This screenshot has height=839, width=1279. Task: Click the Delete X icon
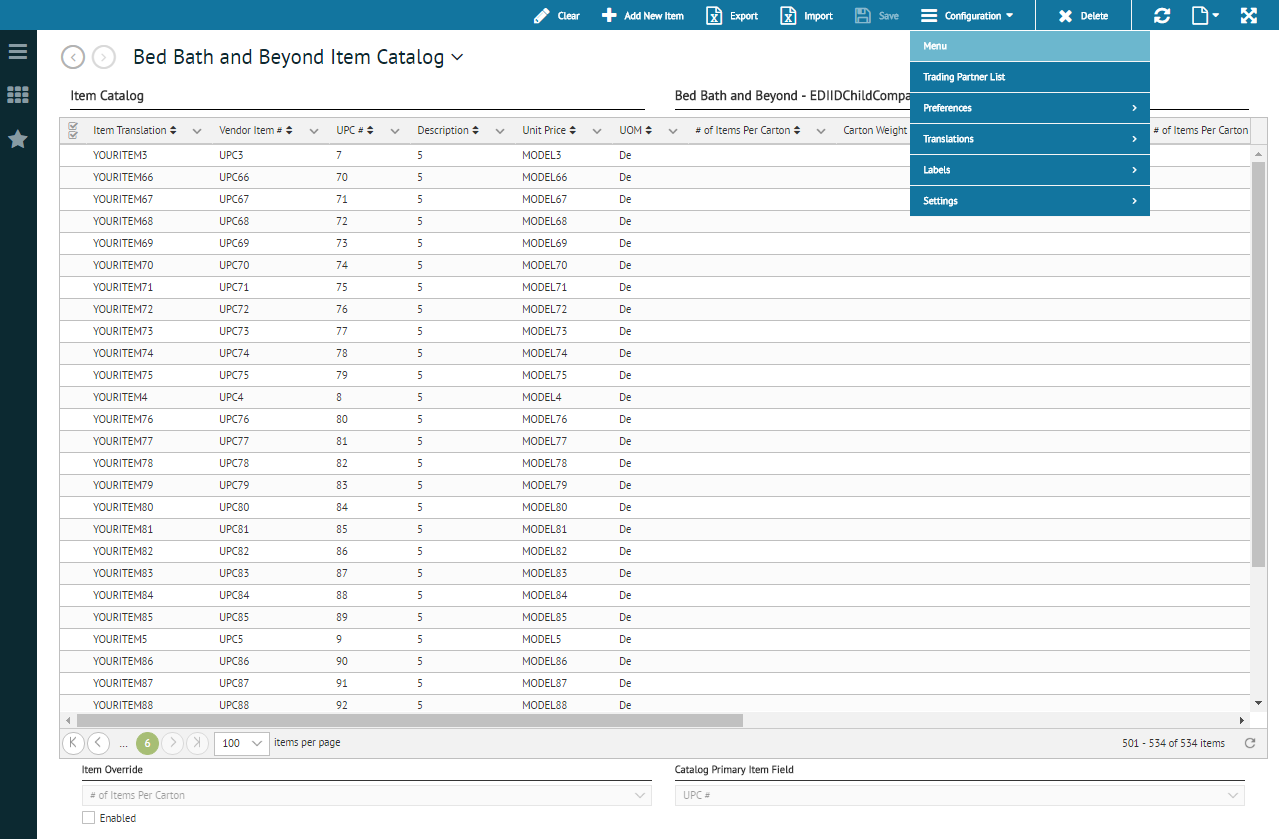click(1065, 16)
